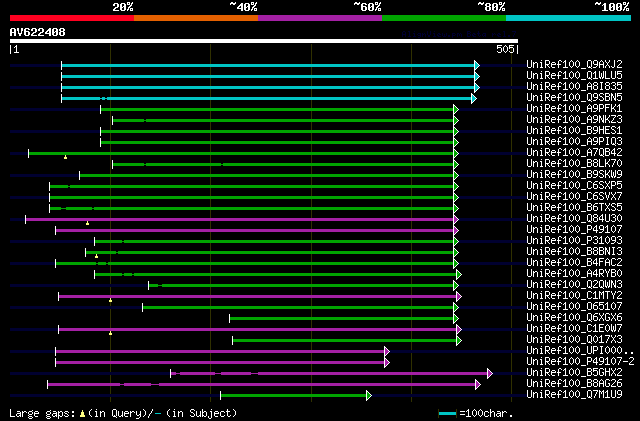Click the yellow query gap marker under C1E0W7
Viewport: 640px width, 421px height.
110,334
